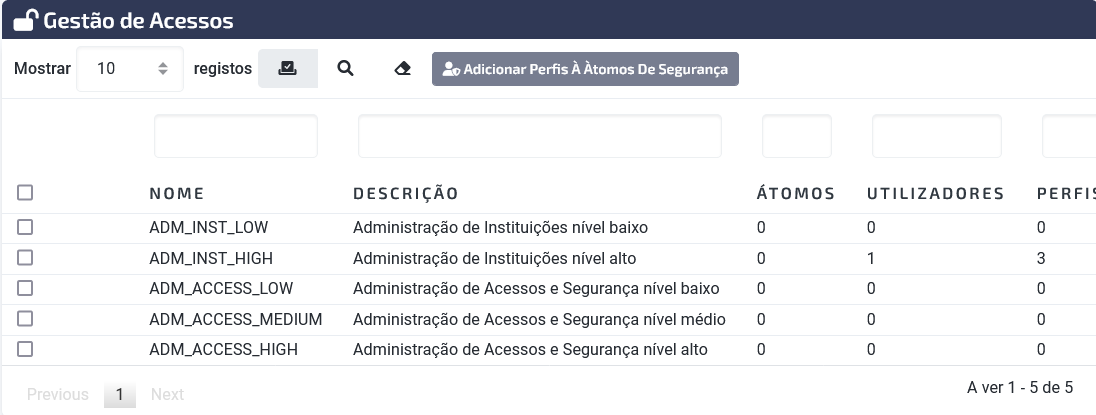The image size is (1096, 415).
Task: Sort by the Utilizadores column header
Action: tap(935, 194)
